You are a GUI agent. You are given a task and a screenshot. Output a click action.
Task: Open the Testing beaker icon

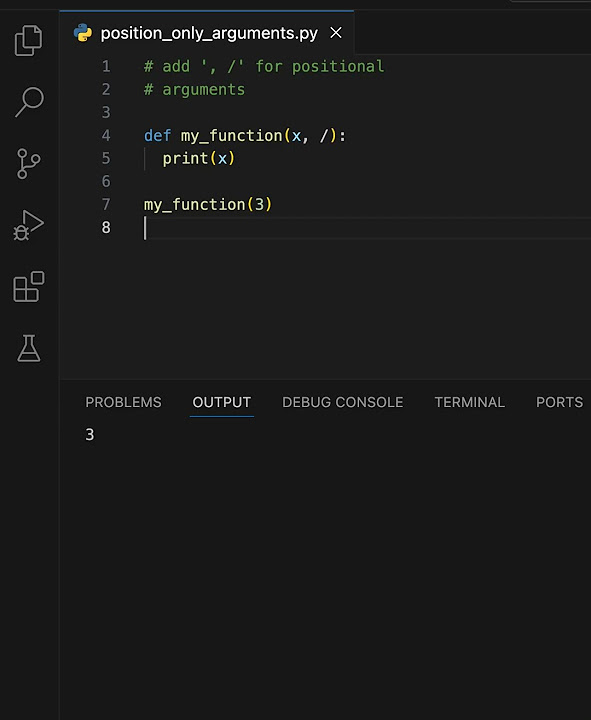click(x=29, y=348)
